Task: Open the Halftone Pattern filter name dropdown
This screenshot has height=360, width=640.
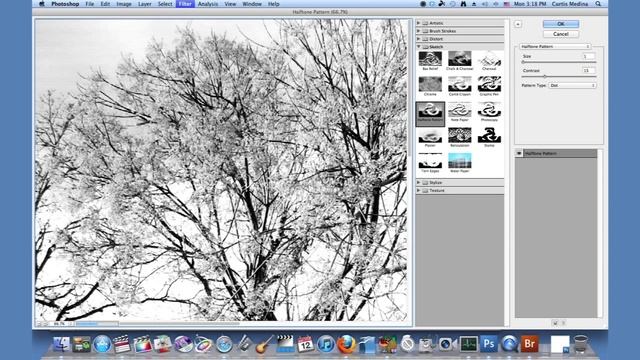Action: pos(555,47)
